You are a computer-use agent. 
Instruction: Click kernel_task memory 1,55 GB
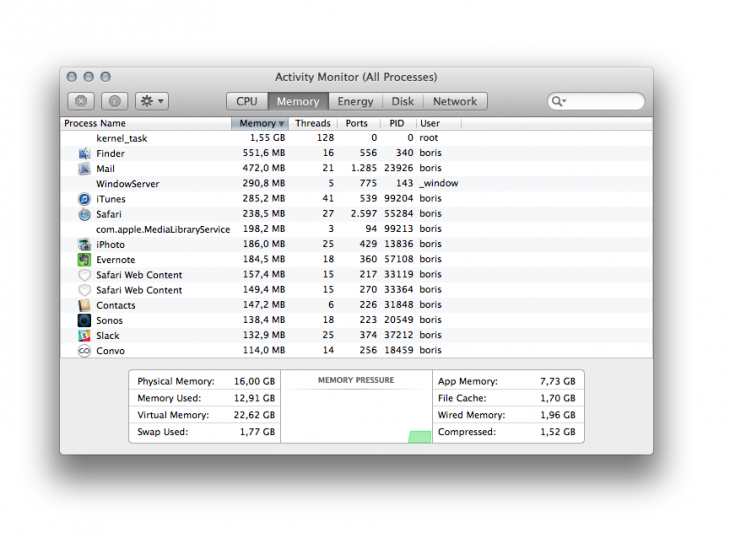[267, 138]
